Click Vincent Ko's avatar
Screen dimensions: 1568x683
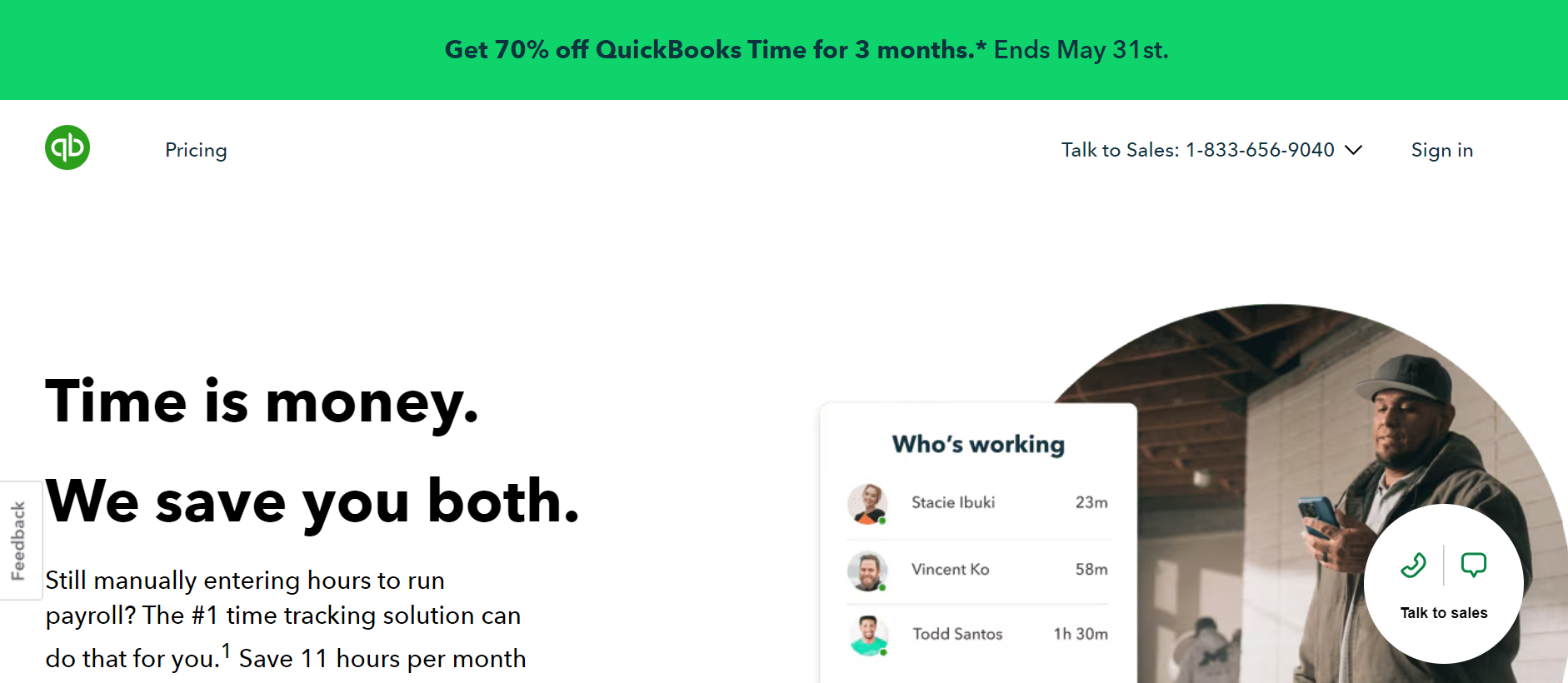(x=867, y=571)
